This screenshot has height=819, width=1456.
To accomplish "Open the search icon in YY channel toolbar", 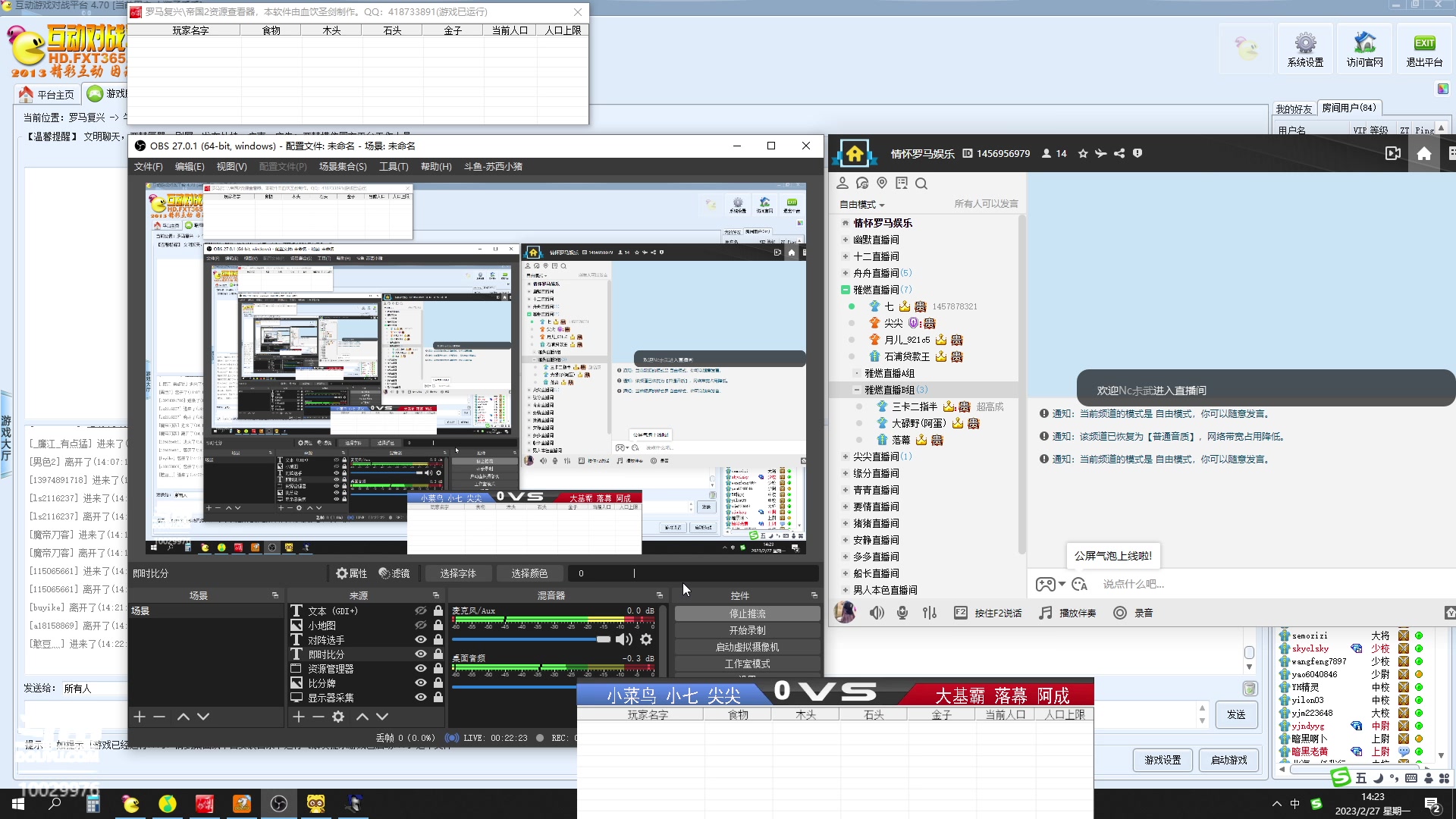I will pos(921,184).
